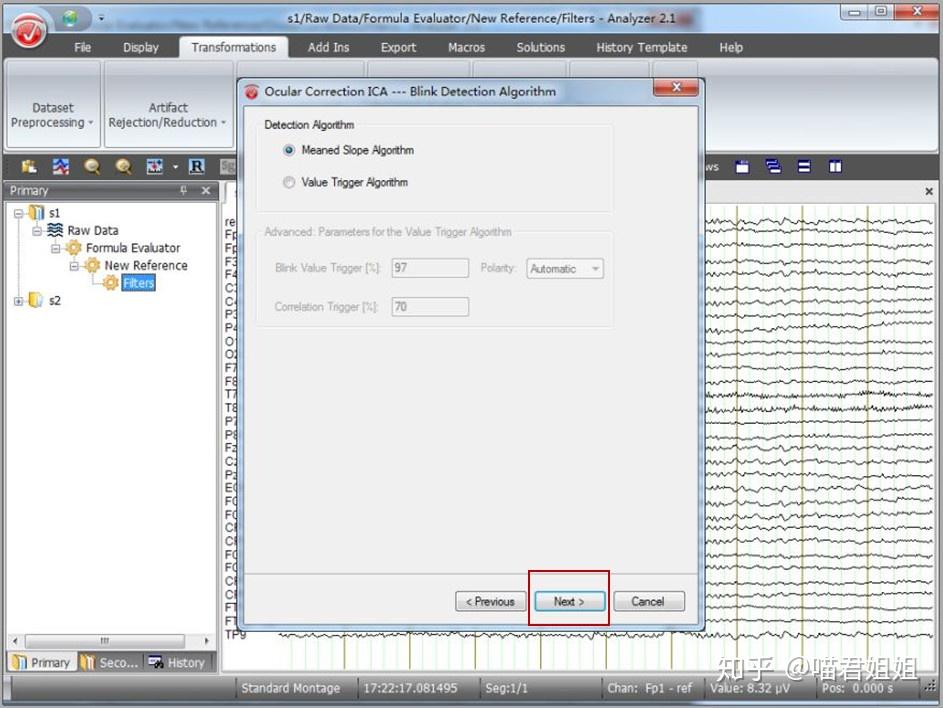943x708 pixels.
Task: Switch to the History tab at the bottom
Action: point(177,662)
